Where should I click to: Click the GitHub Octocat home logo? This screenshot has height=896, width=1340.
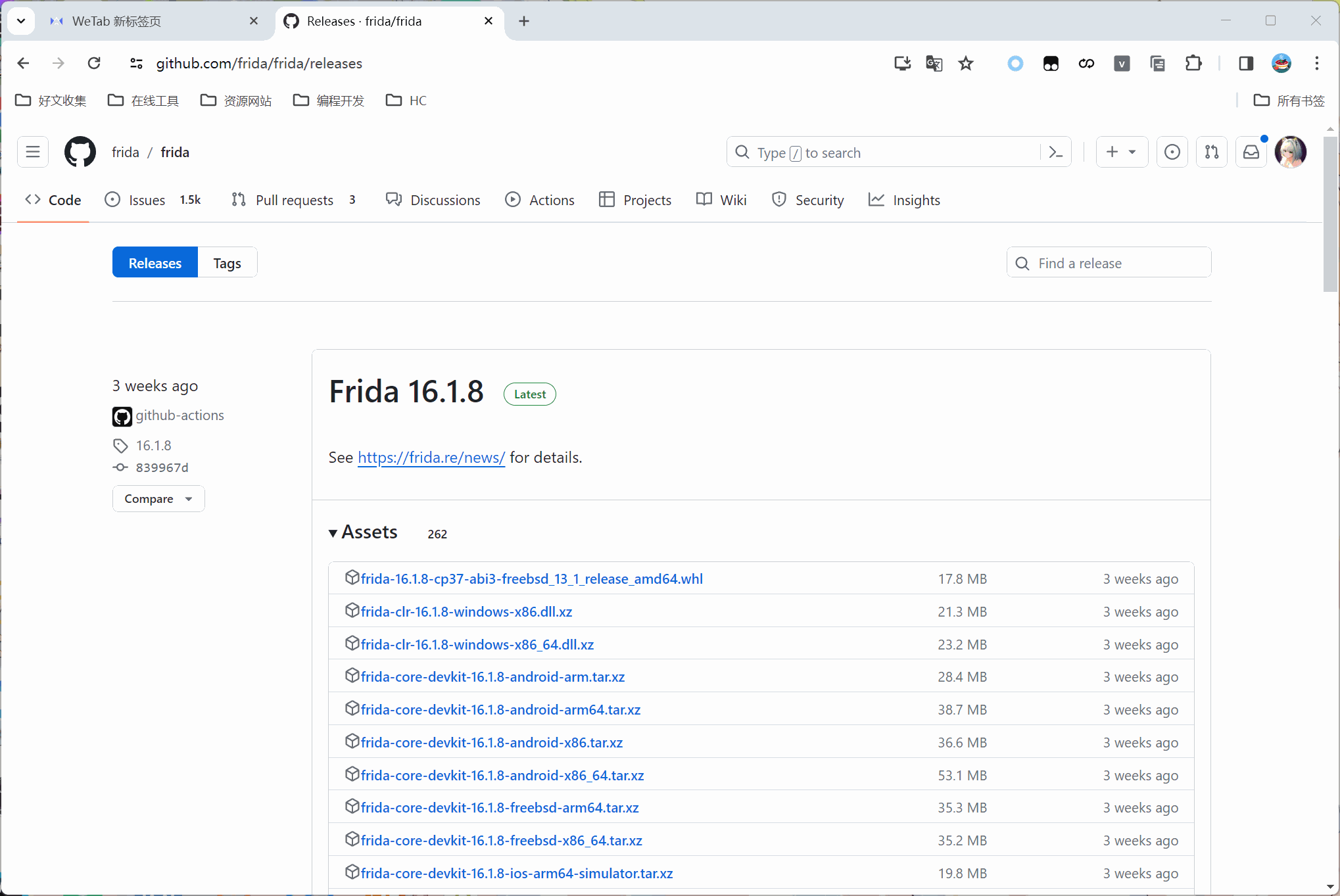[x=80, y=153]
